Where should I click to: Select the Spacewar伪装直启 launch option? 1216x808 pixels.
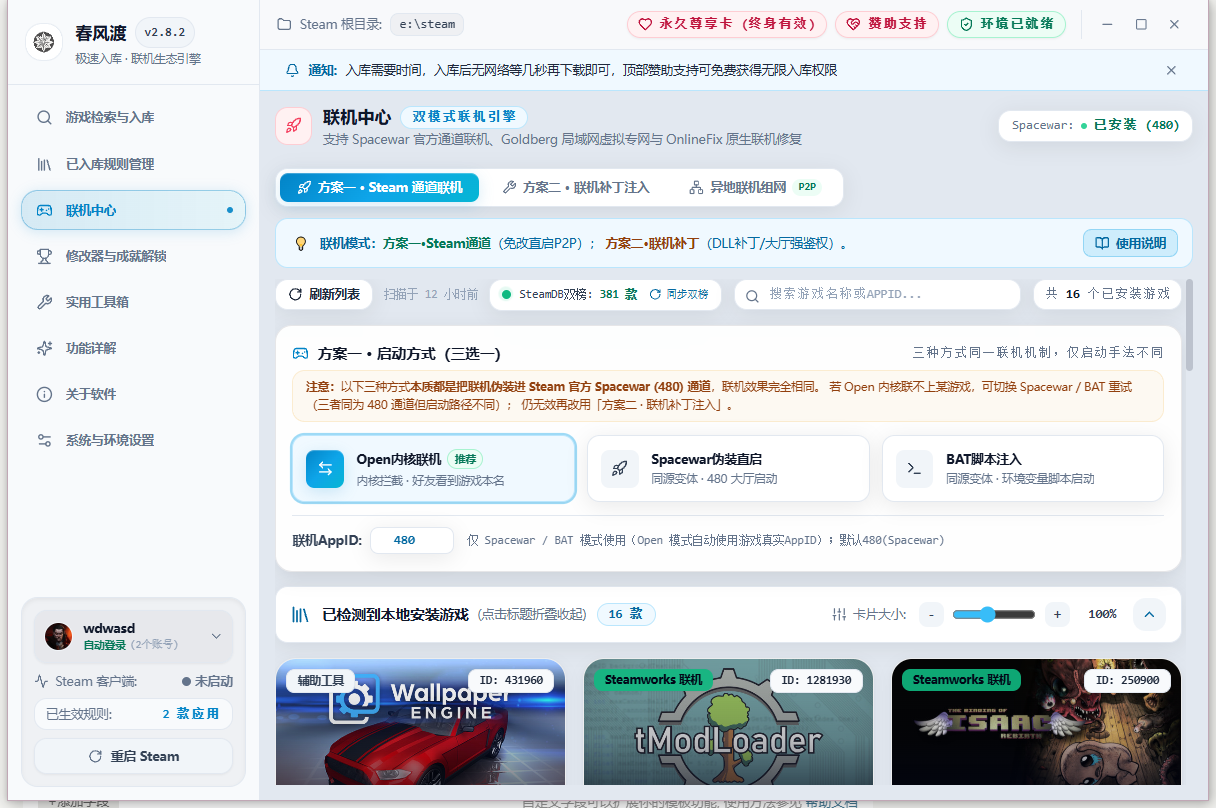(x=728, y=468)
